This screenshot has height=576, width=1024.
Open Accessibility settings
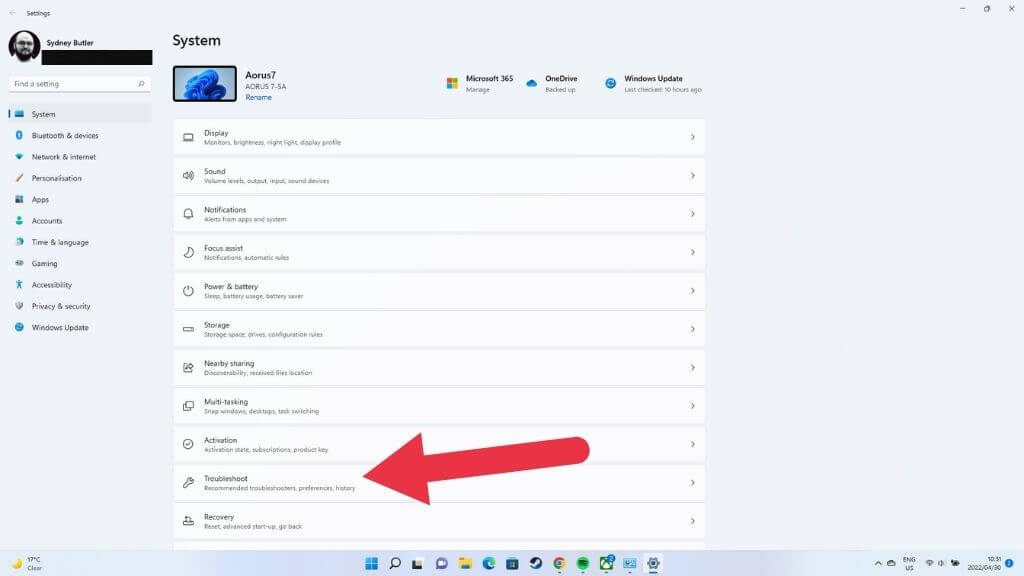click(80, 285)
